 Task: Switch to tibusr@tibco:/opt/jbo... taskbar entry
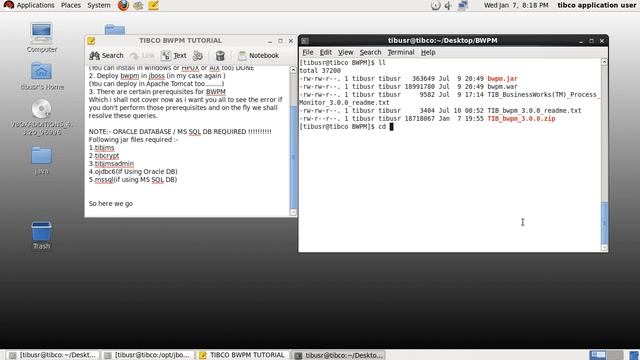click(x=148, y=355)
